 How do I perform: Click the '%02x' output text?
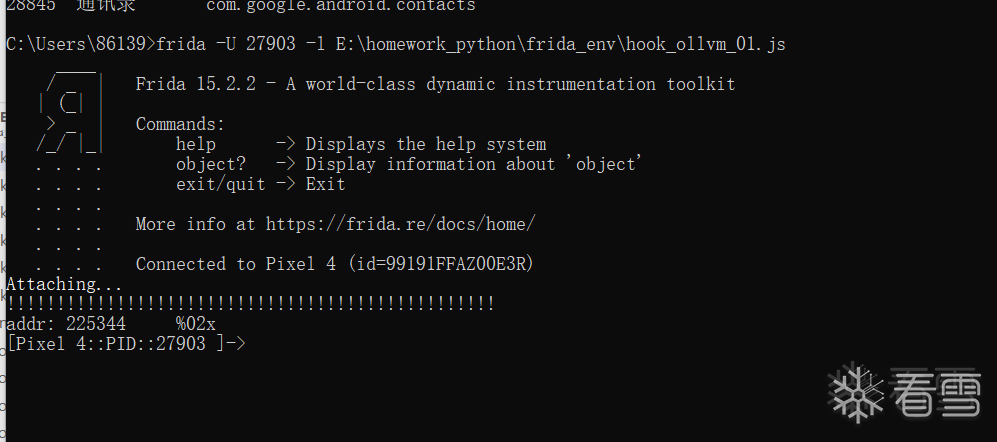pyautogui.click(x=196, y=324)
